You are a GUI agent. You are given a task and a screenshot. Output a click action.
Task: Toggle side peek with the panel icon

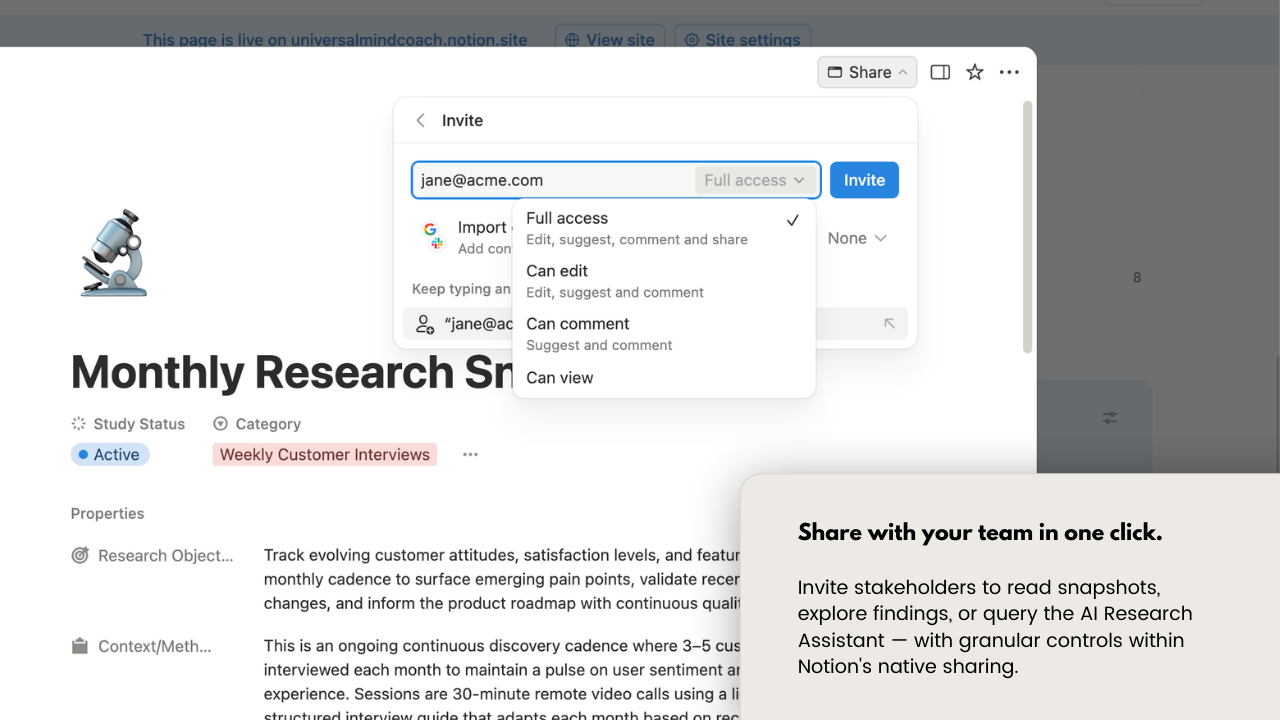pyautogui.click(x=939, y=72)
